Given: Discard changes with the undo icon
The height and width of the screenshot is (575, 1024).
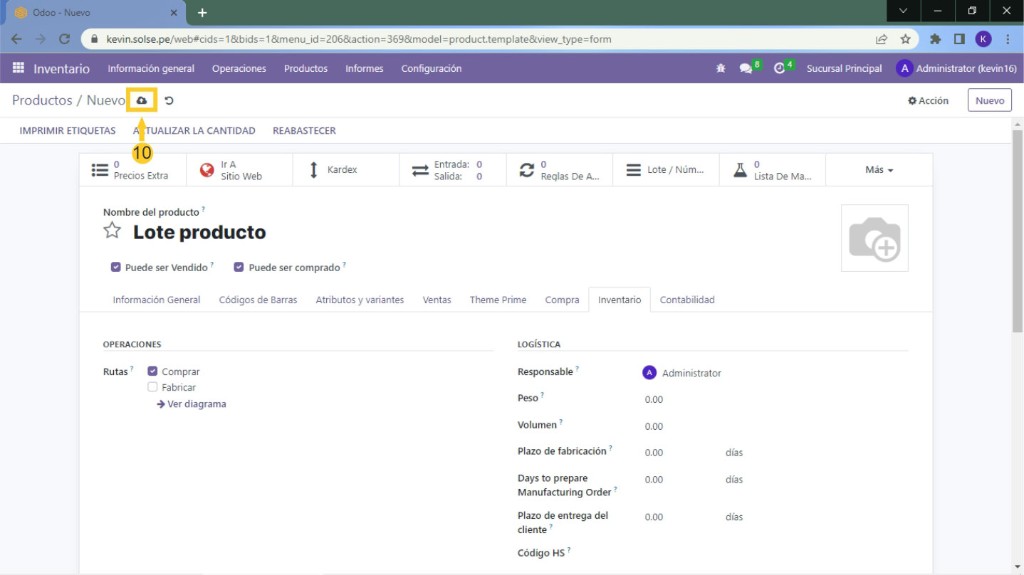Looking at the screenshot, I should [x=169, y=101].
